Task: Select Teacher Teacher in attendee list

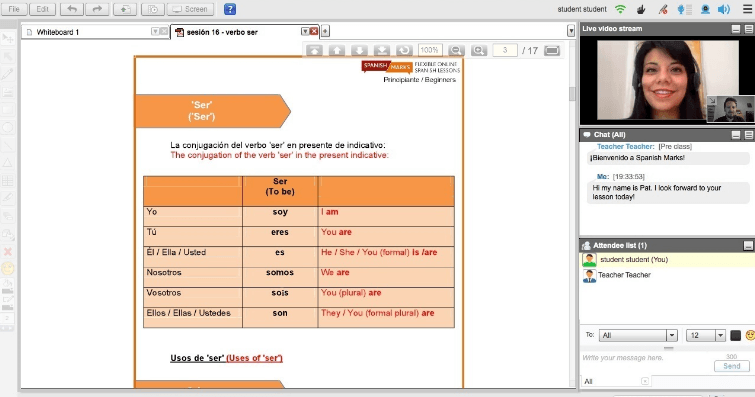Action: pyautogui.click(x=667, y=275)
